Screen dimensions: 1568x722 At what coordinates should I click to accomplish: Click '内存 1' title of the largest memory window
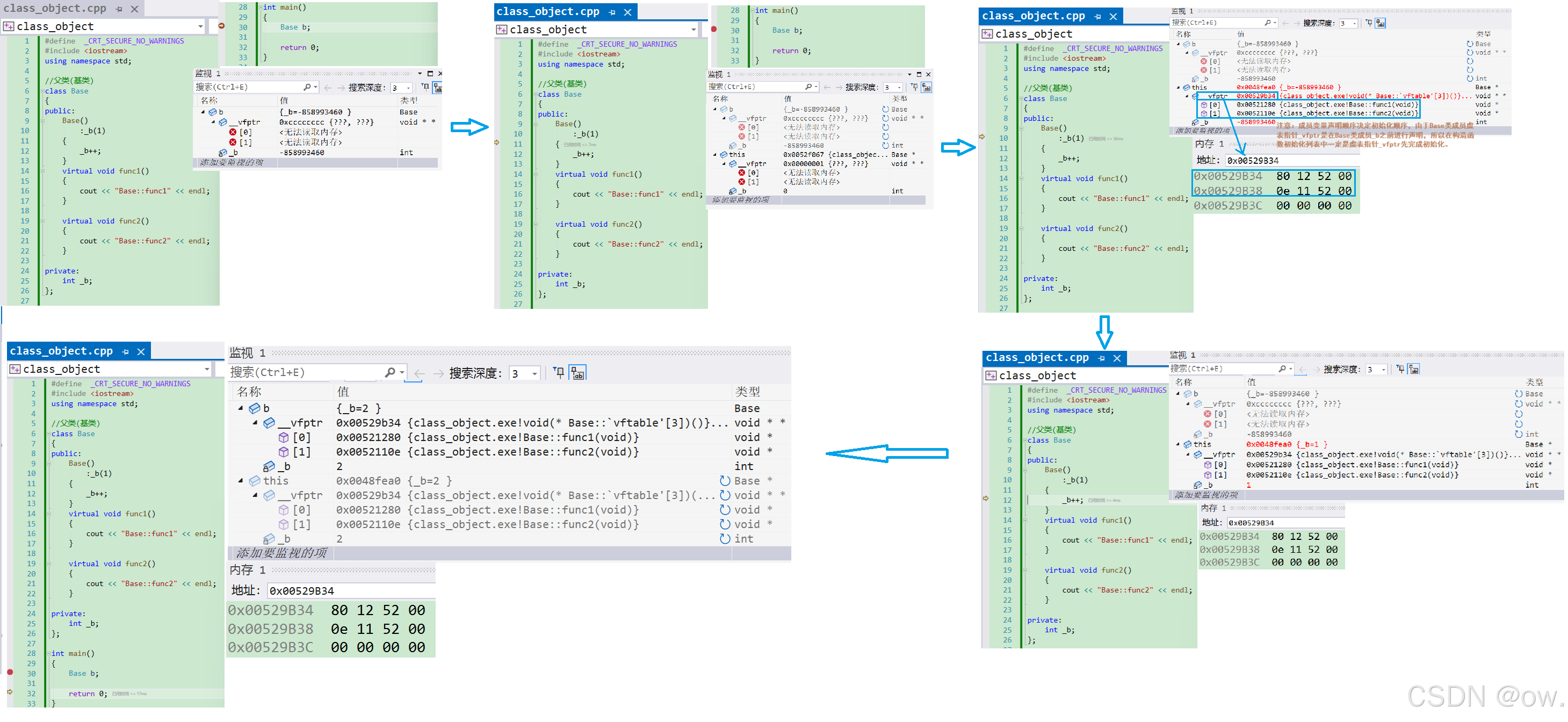(x=247, y=570)
